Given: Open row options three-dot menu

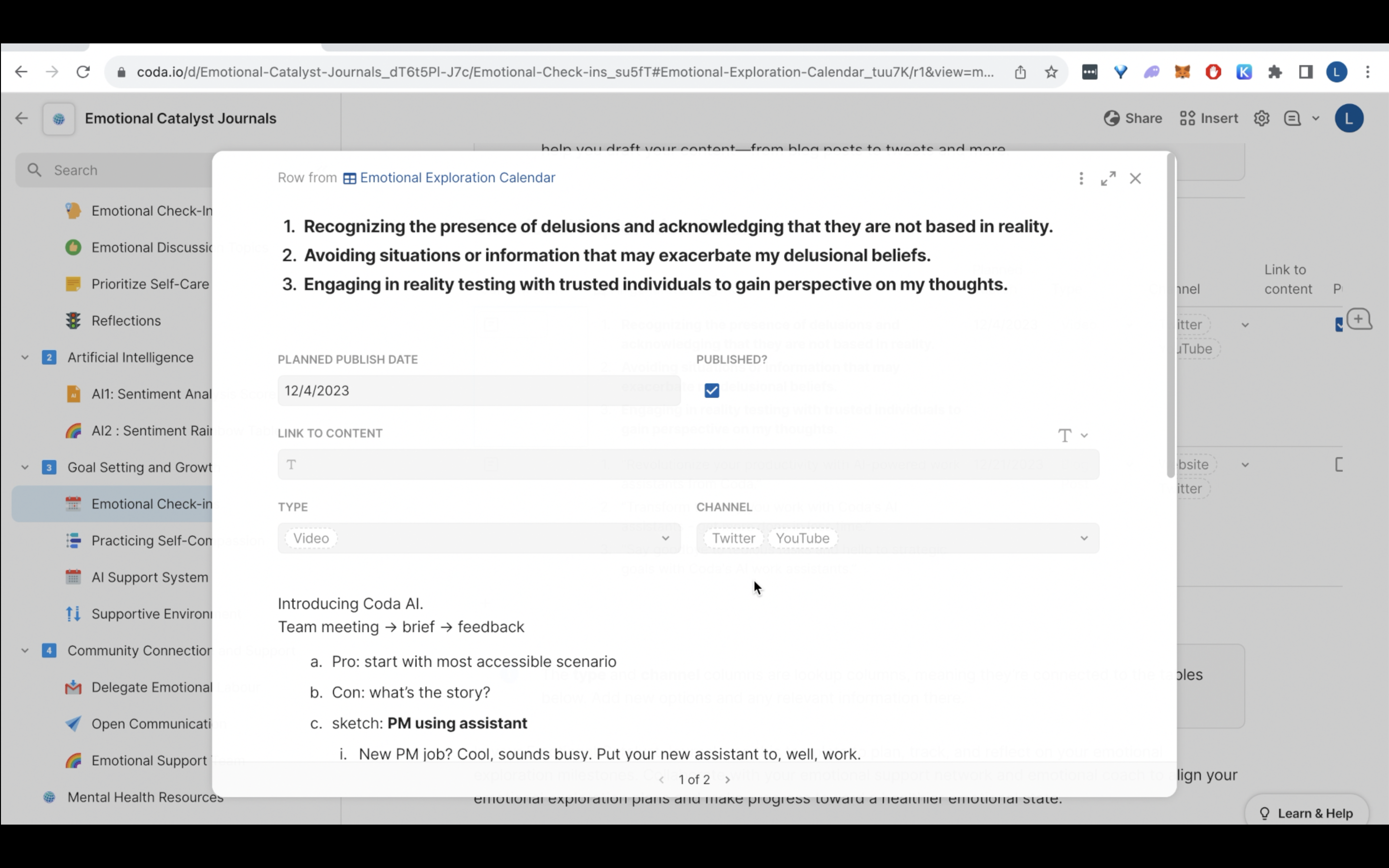Looking at the screenshot, I should 1081,178.
